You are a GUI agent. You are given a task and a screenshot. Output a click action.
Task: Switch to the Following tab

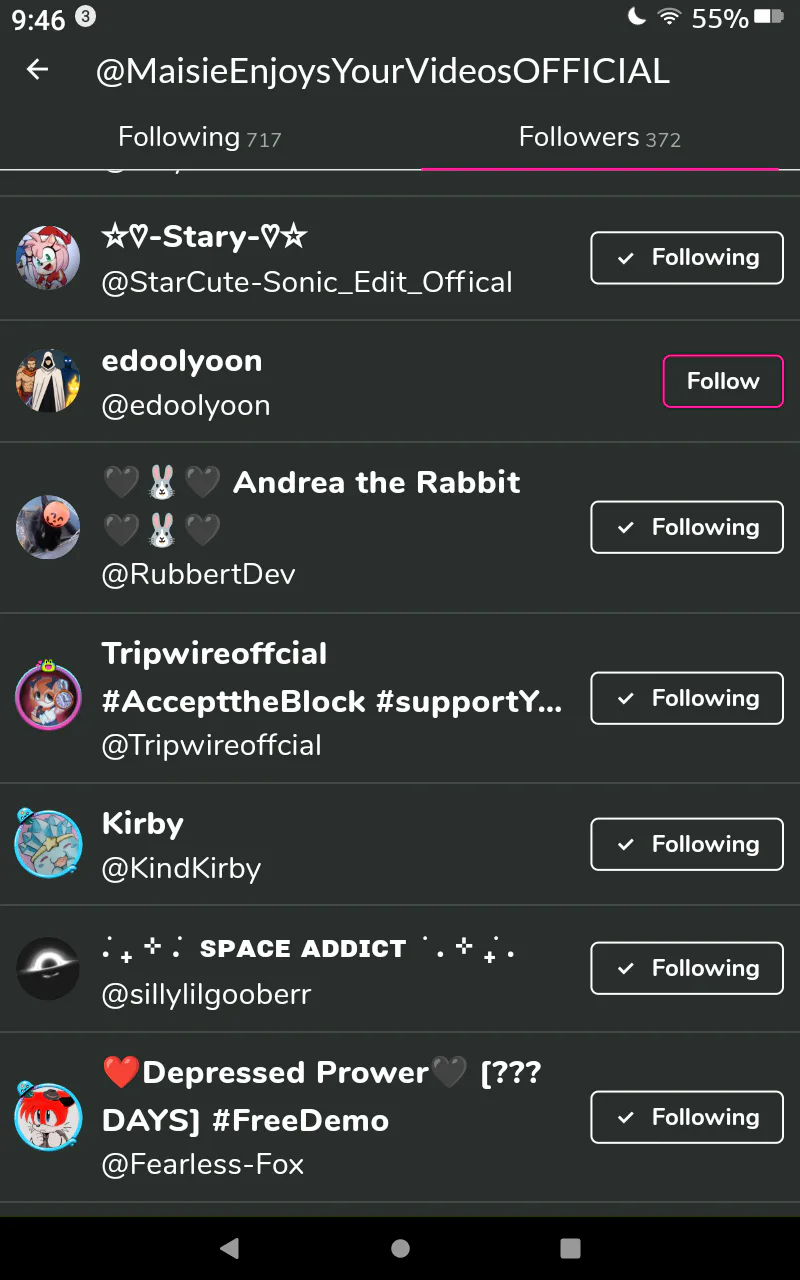(199, 137)
